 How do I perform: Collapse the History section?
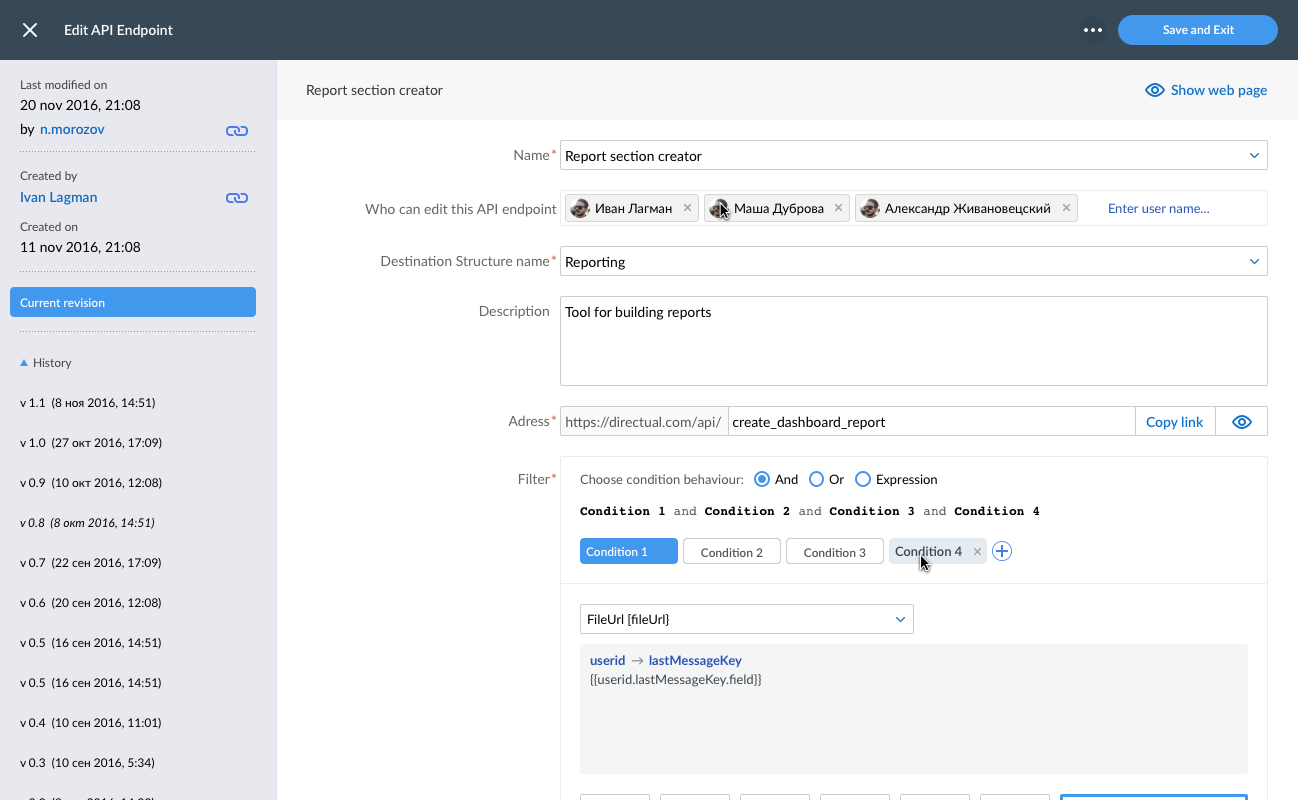pyautogui.click(x=46, y=363)
